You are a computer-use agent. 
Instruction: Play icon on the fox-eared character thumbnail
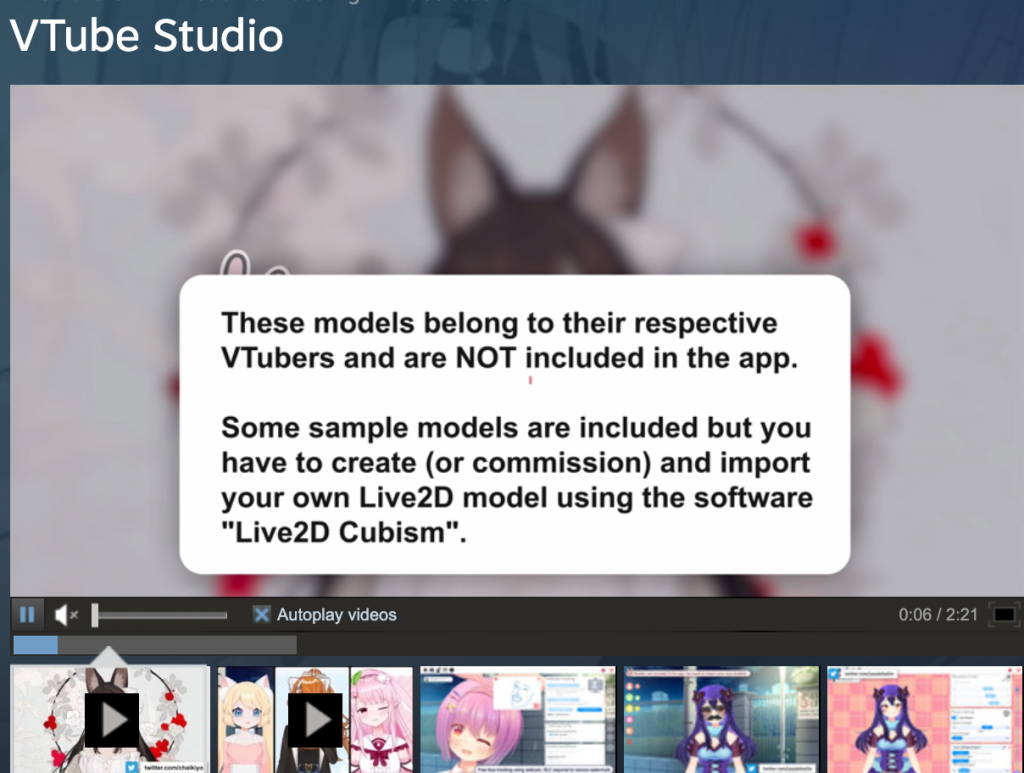pyautogui.click(x=111, y=719)
